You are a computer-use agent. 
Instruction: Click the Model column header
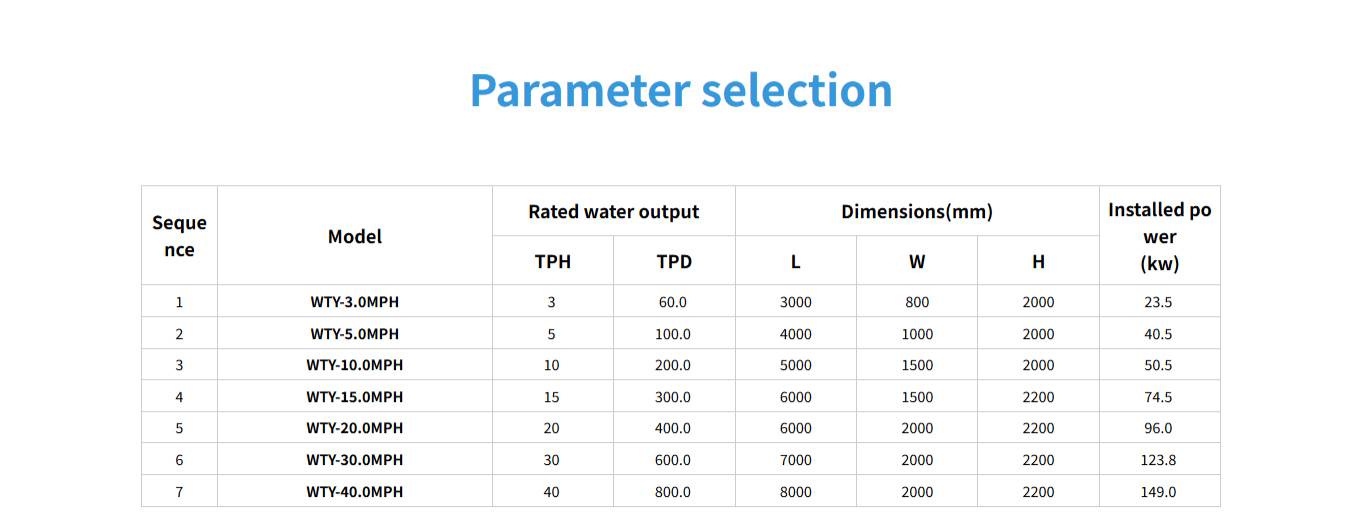[x=355, y=237]
